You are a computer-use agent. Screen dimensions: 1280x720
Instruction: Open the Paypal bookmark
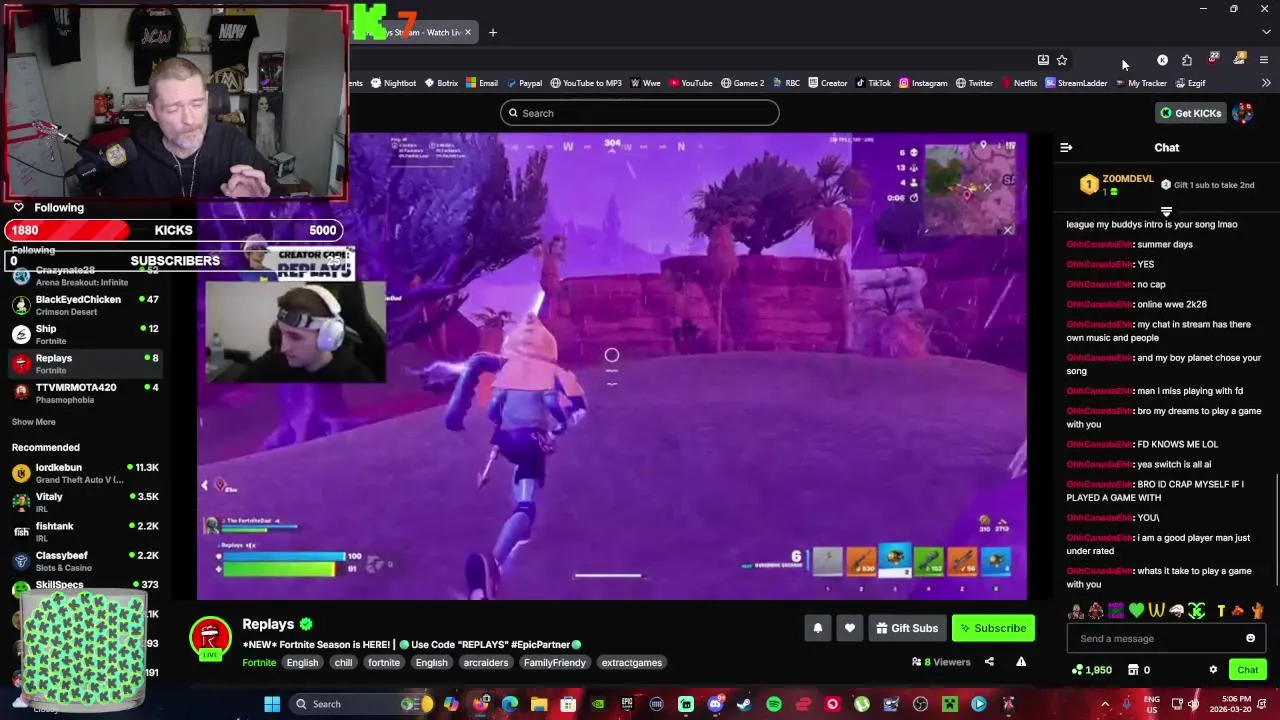[x=524, y=83]
